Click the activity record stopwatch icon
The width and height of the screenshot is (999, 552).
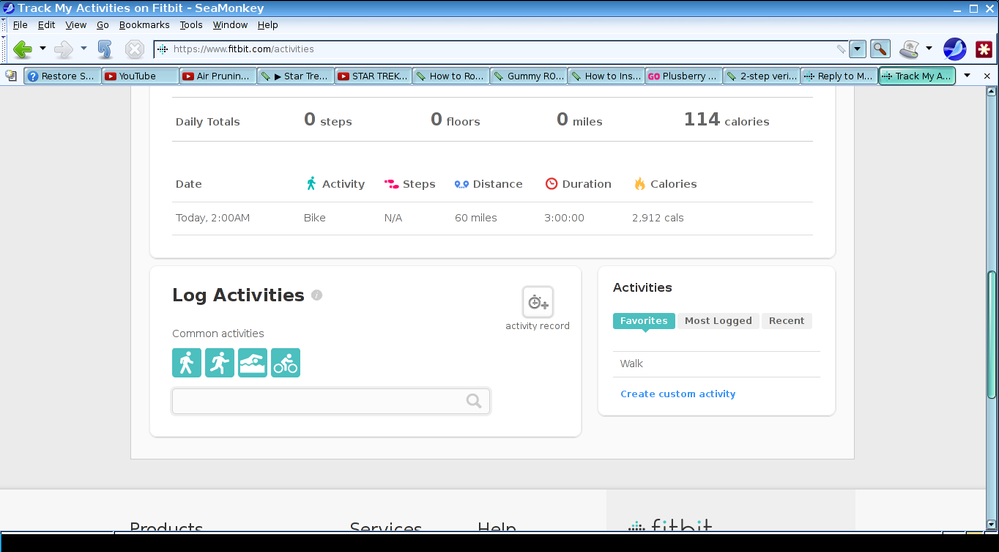538,302
